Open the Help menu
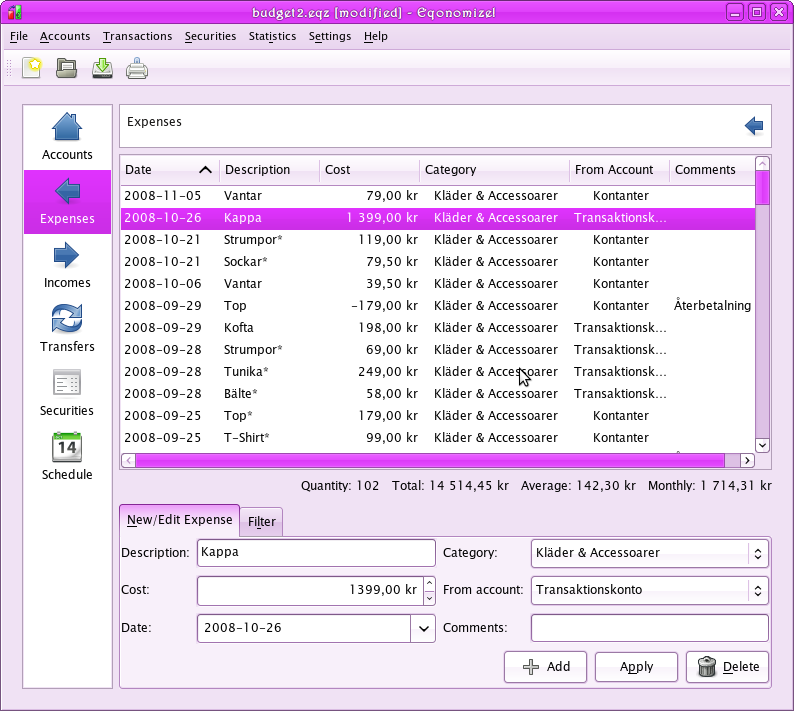The image size is (794, 711). 376,36
